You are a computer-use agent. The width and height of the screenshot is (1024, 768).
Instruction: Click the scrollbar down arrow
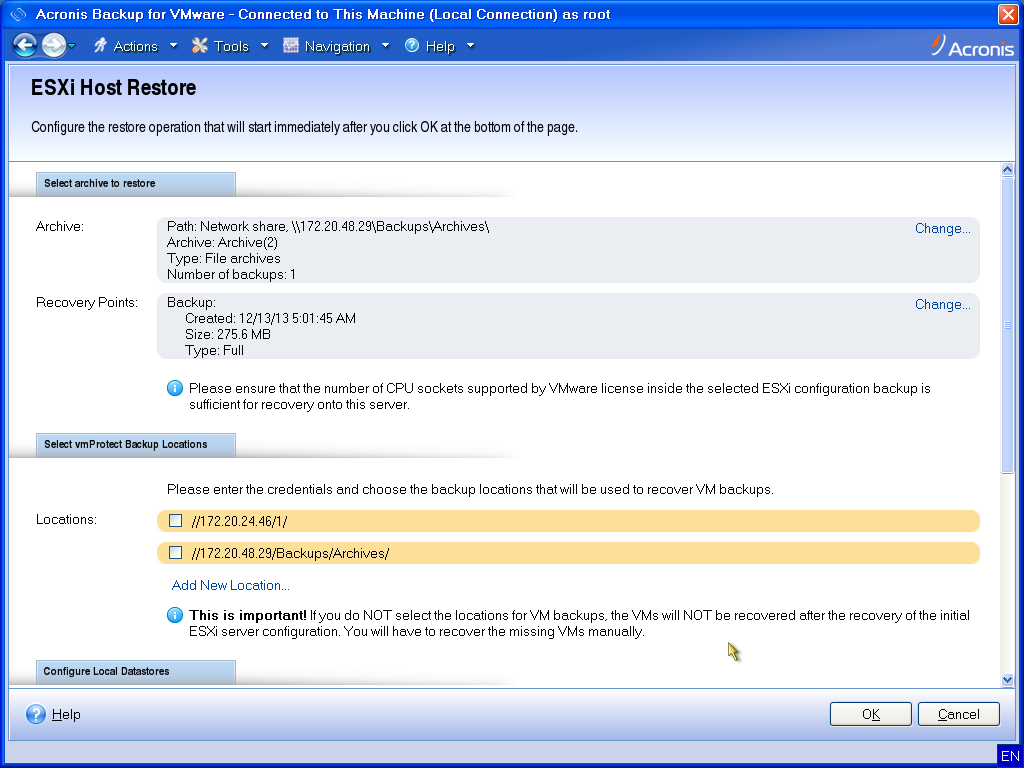1007,680
